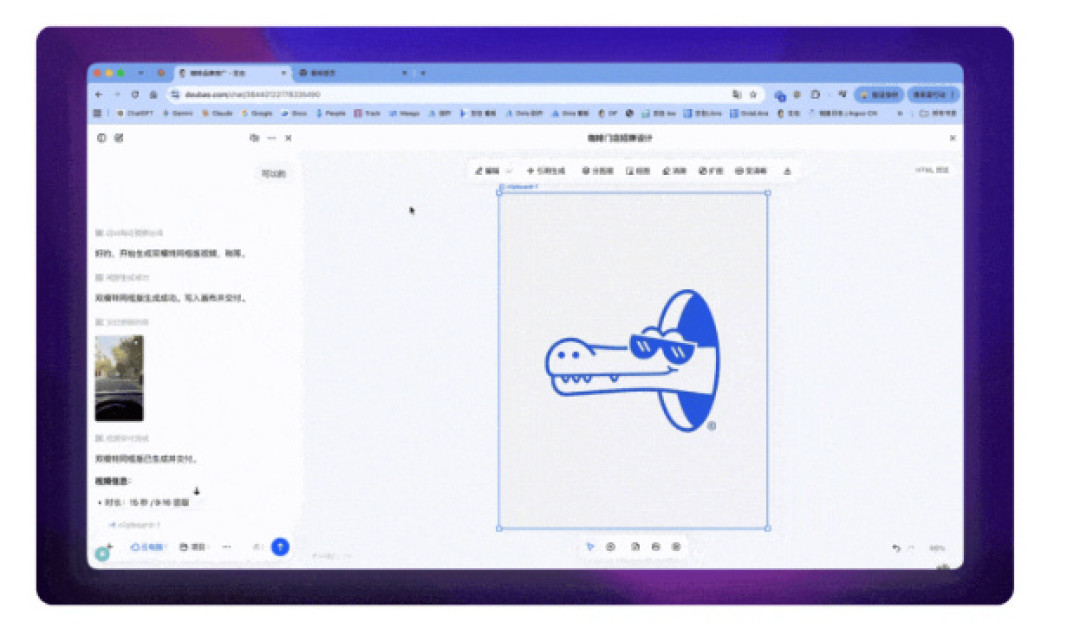Click the translate page icon in address bar
Viewport: 1080px width, 641px height.
737,94
